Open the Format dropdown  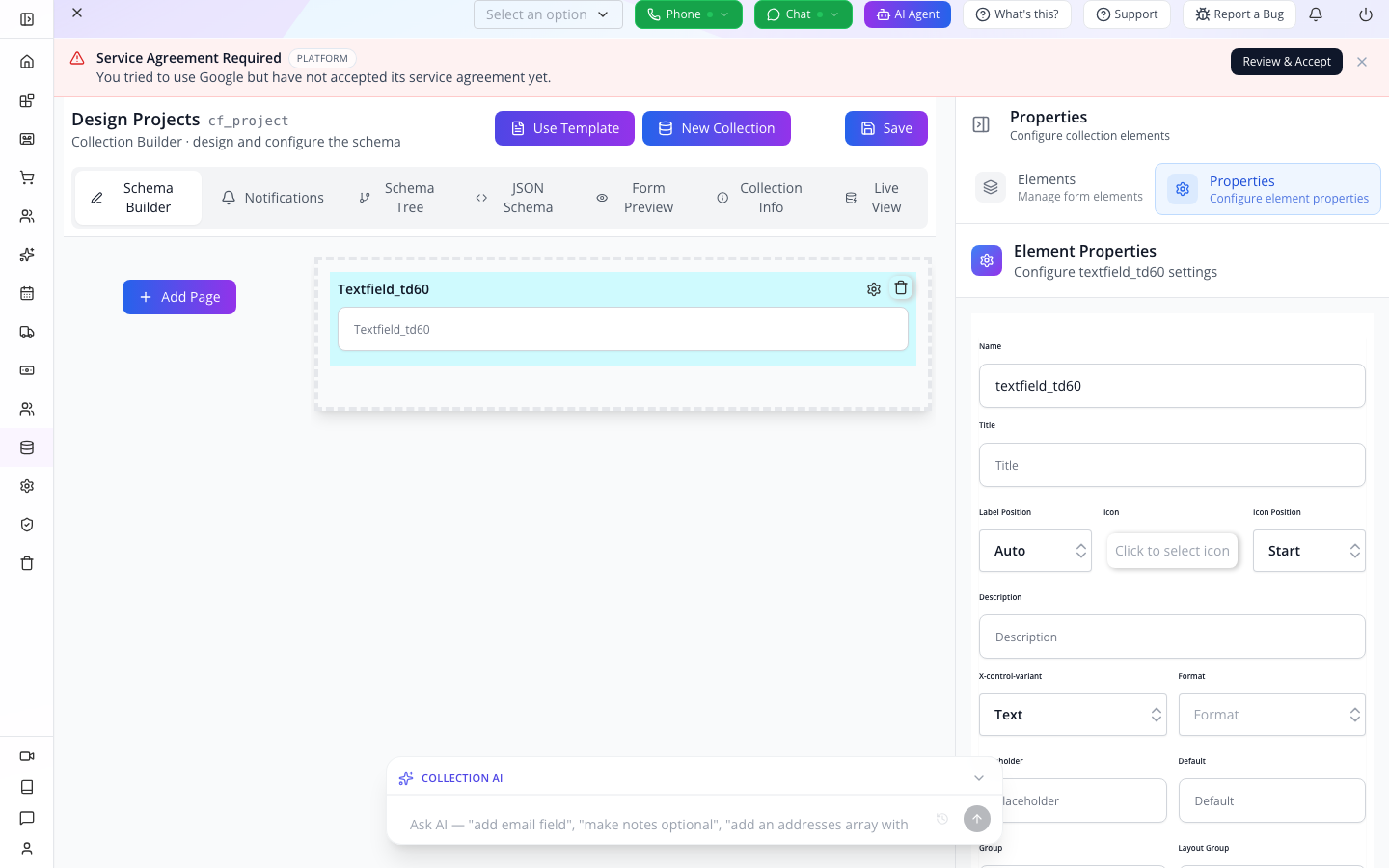click(x=1271, y=715)
